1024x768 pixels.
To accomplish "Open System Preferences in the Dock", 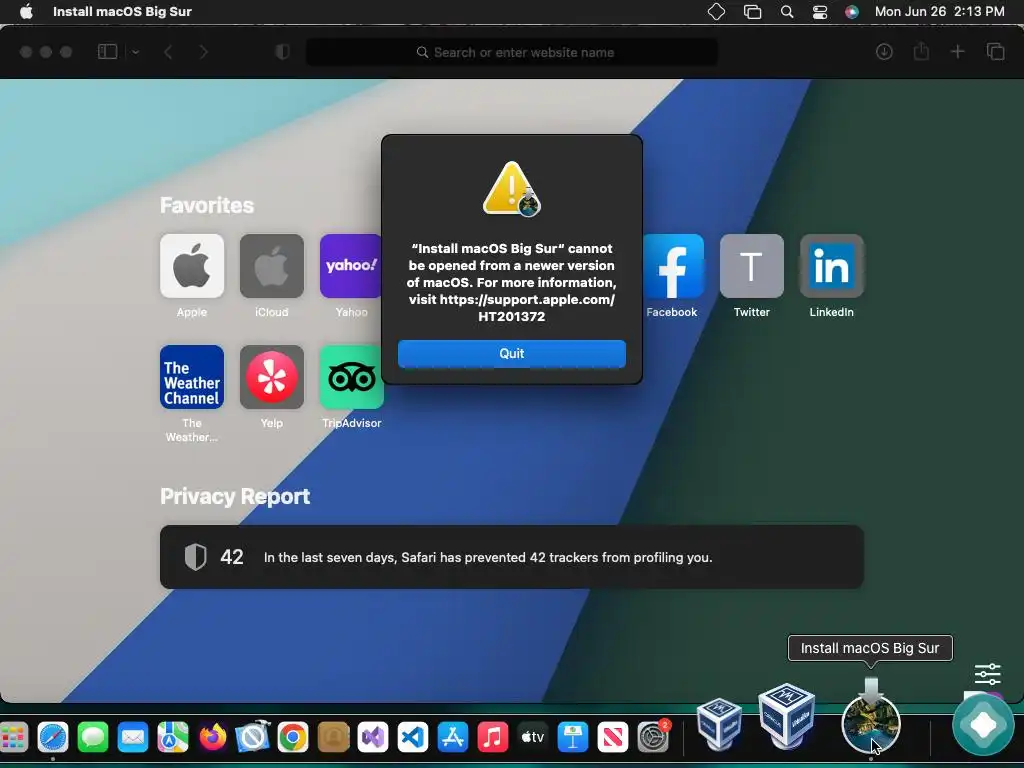I will [653, 737].
